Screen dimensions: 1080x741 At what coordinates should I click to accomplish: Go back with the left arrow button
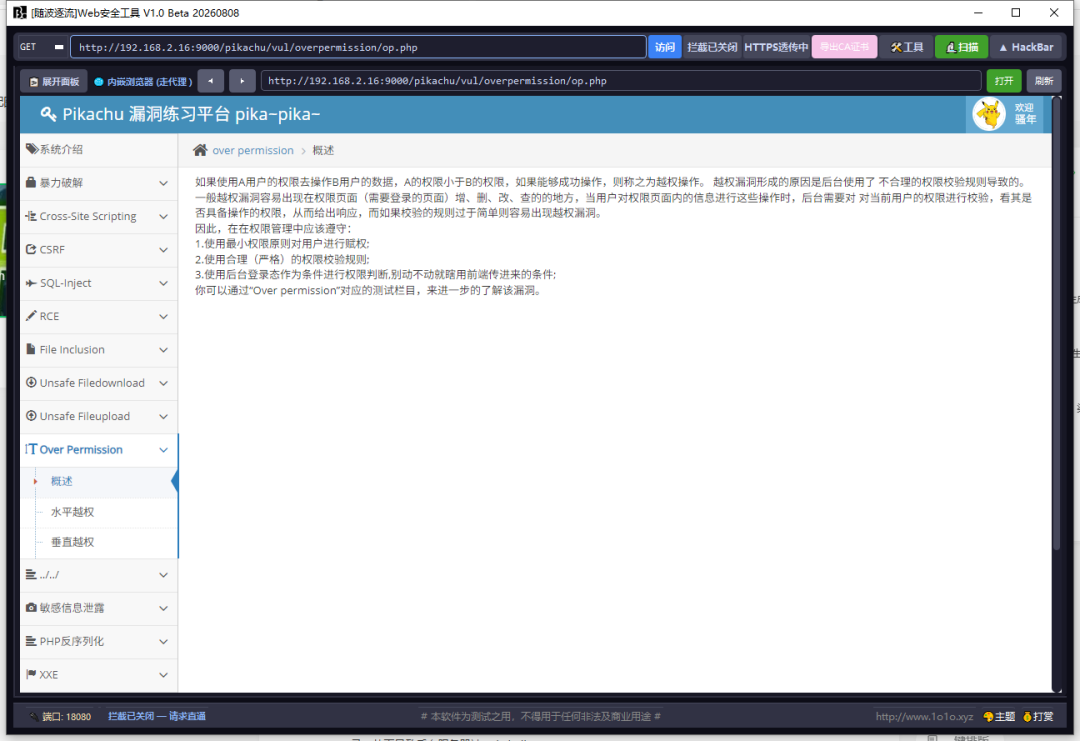tap(211, 81)
